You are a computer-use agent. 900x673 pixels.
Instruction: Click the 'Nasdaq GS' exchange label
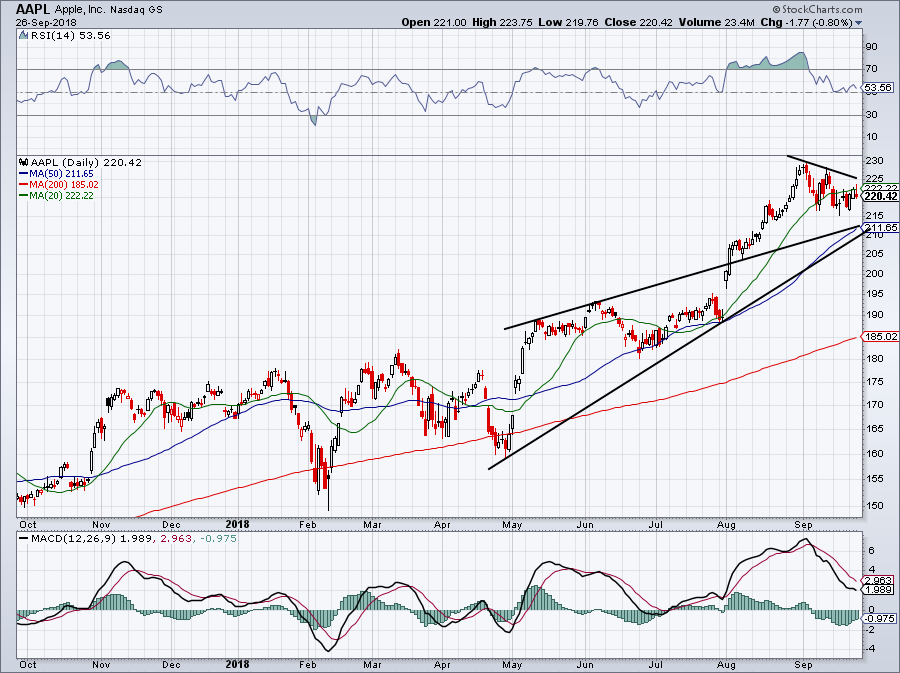pos(135,10)
